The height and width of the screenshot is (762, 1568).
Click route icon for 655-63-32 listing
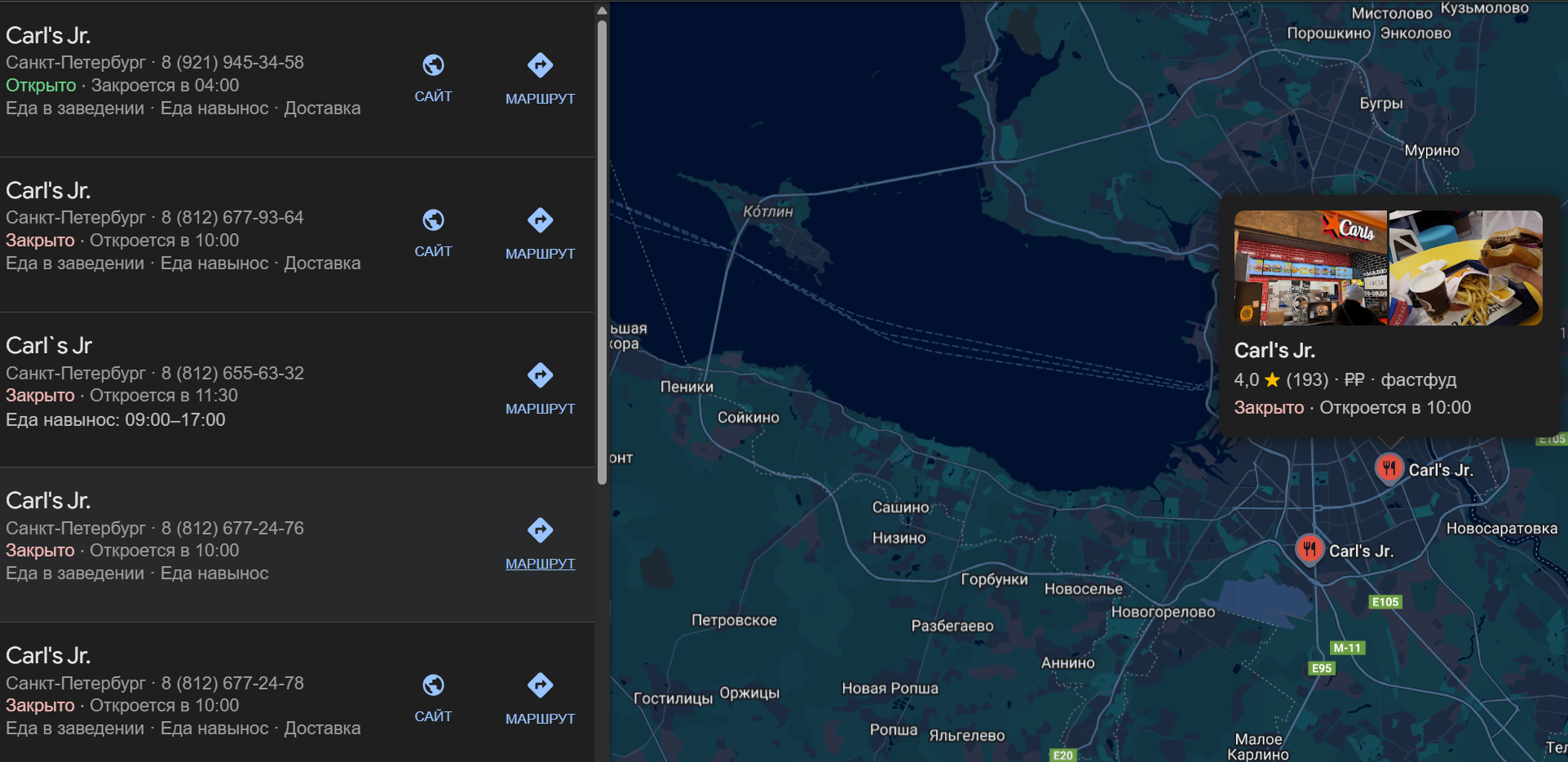tap(540, 375)
